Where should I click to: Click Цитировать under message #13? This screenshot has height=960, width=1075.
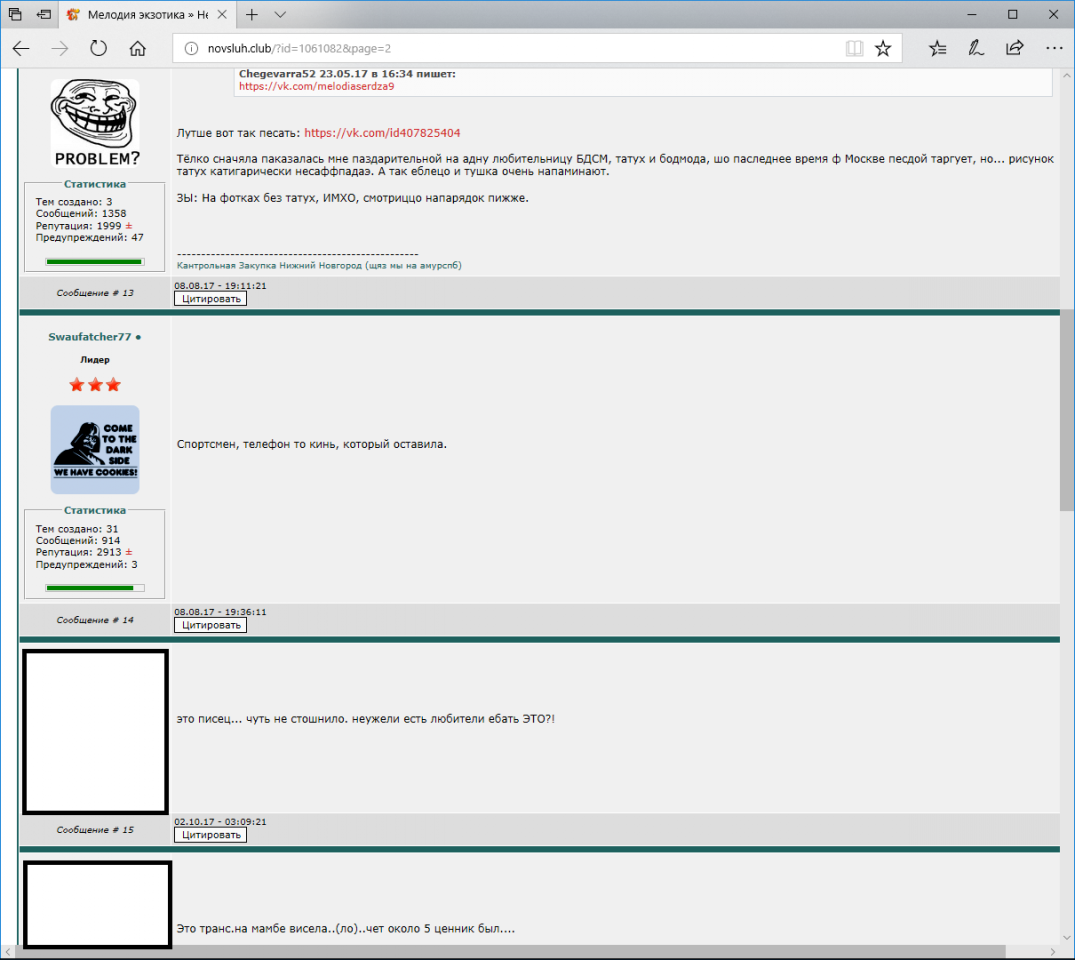[x=210, y=298]
